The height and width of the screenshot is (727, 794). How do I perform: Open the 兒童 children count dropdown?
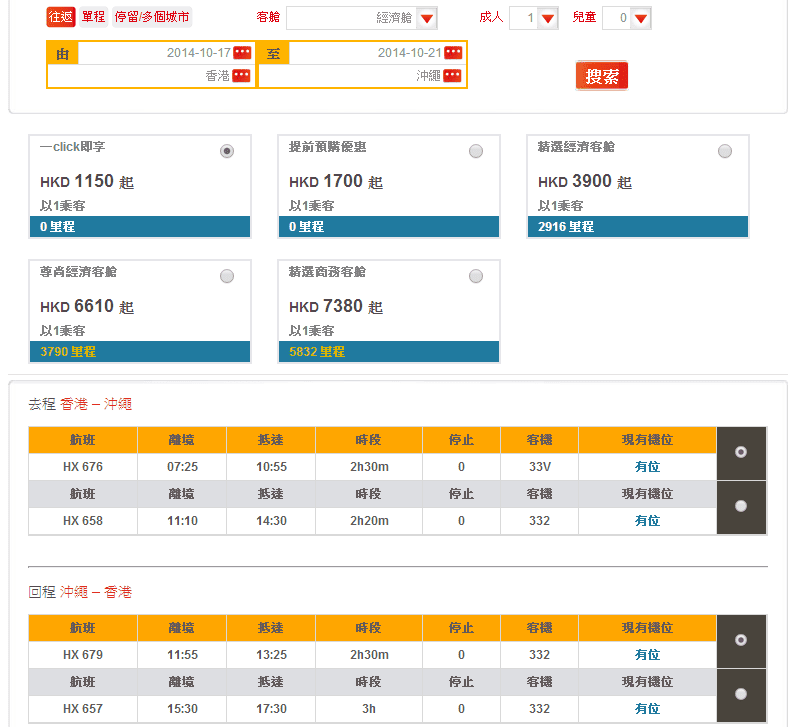click(641, 18)
